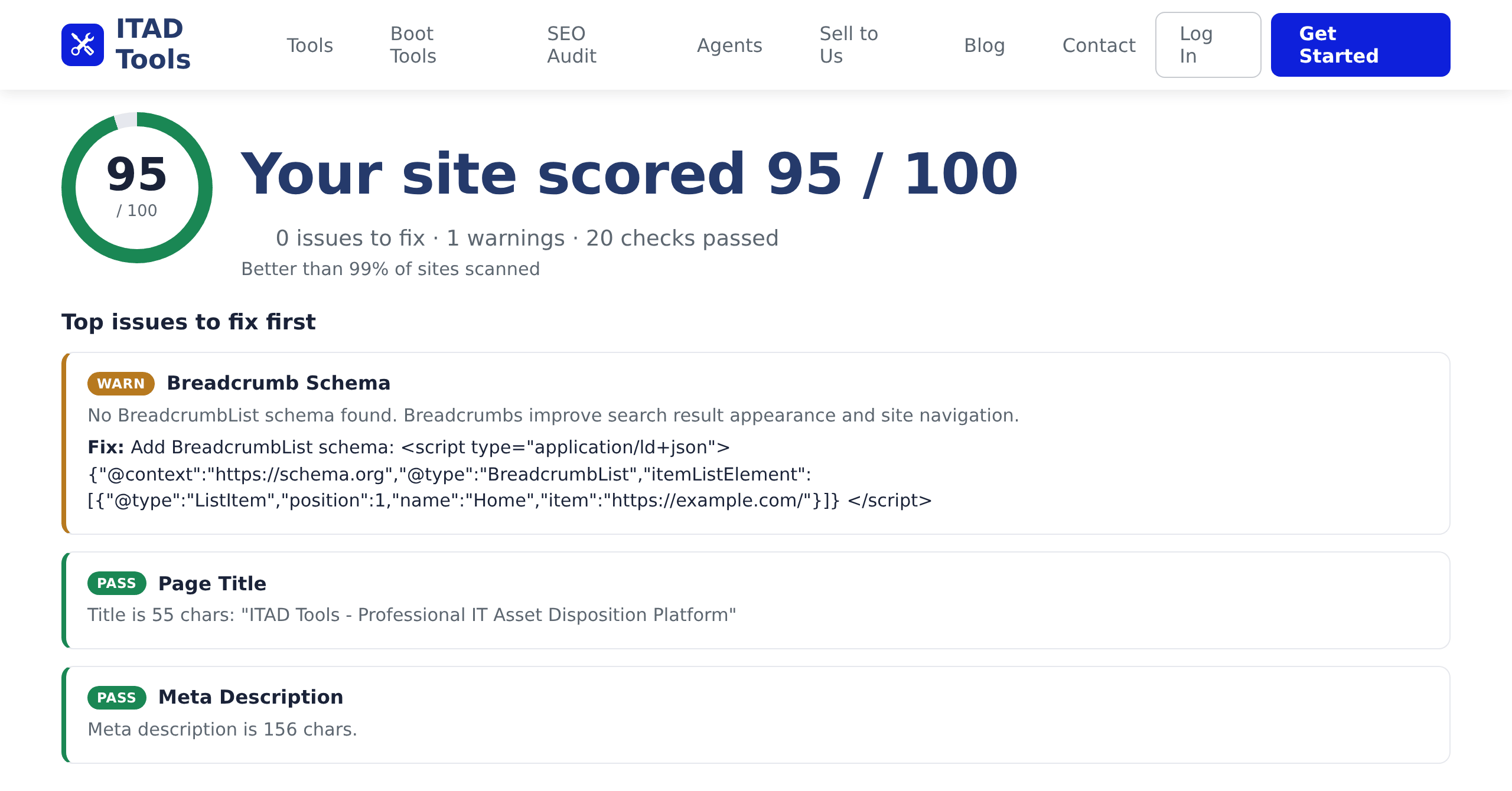Click 'Title is 55 chars' result text

[x=412, y=615]
